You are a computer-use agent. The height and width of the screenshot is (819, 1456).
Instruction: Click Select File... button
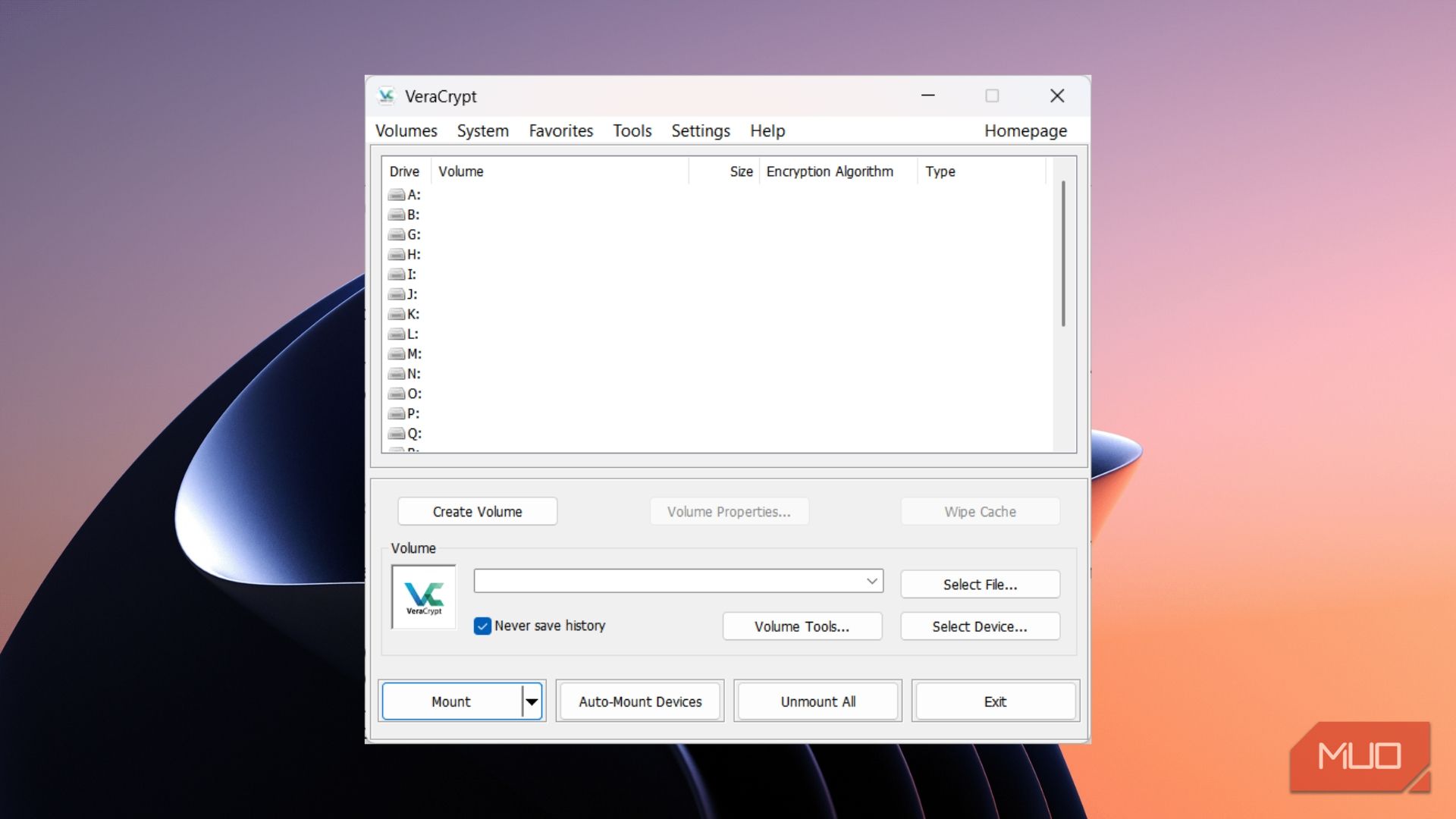coord(980,585)
